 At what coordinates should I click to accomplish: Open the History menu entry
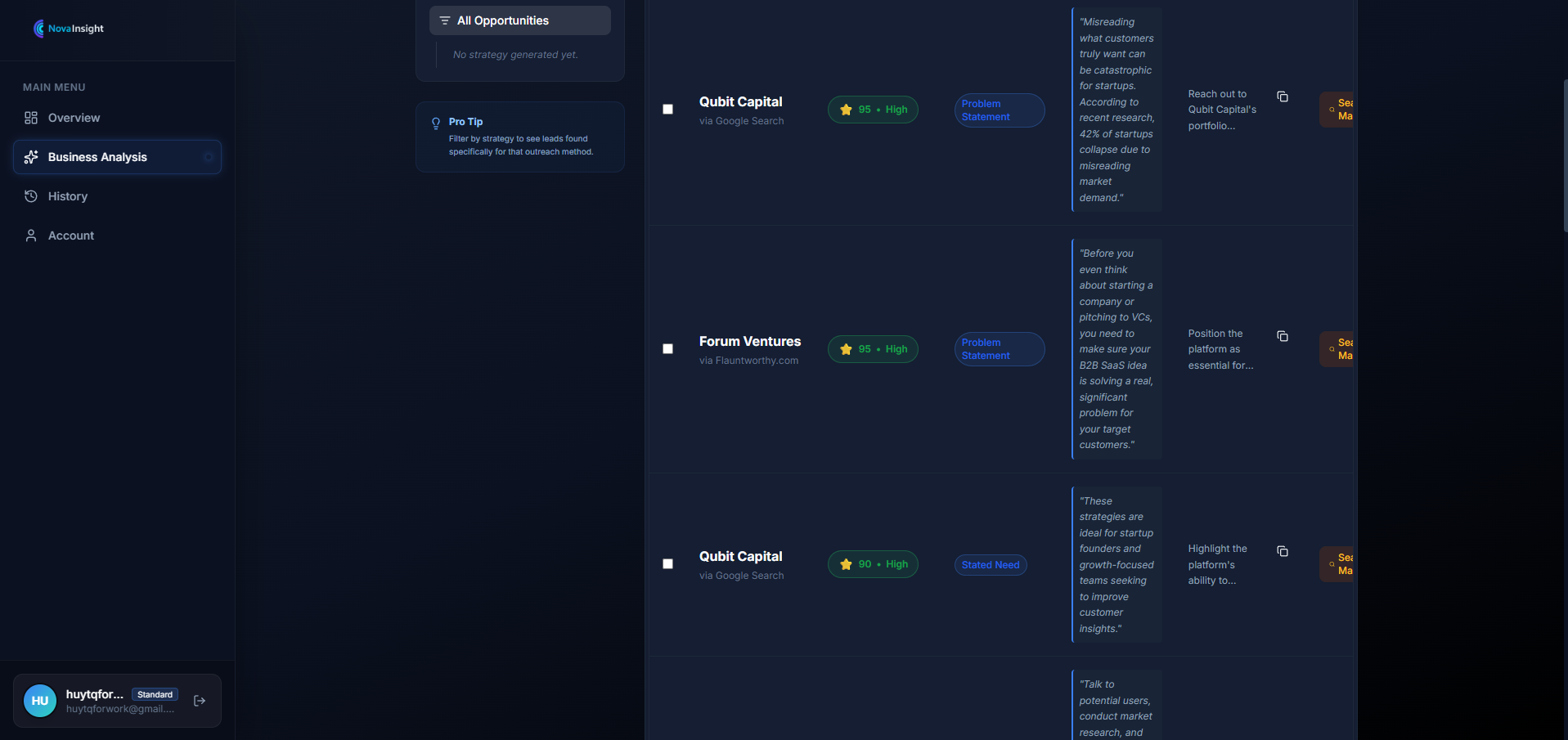tap(67, 195)
